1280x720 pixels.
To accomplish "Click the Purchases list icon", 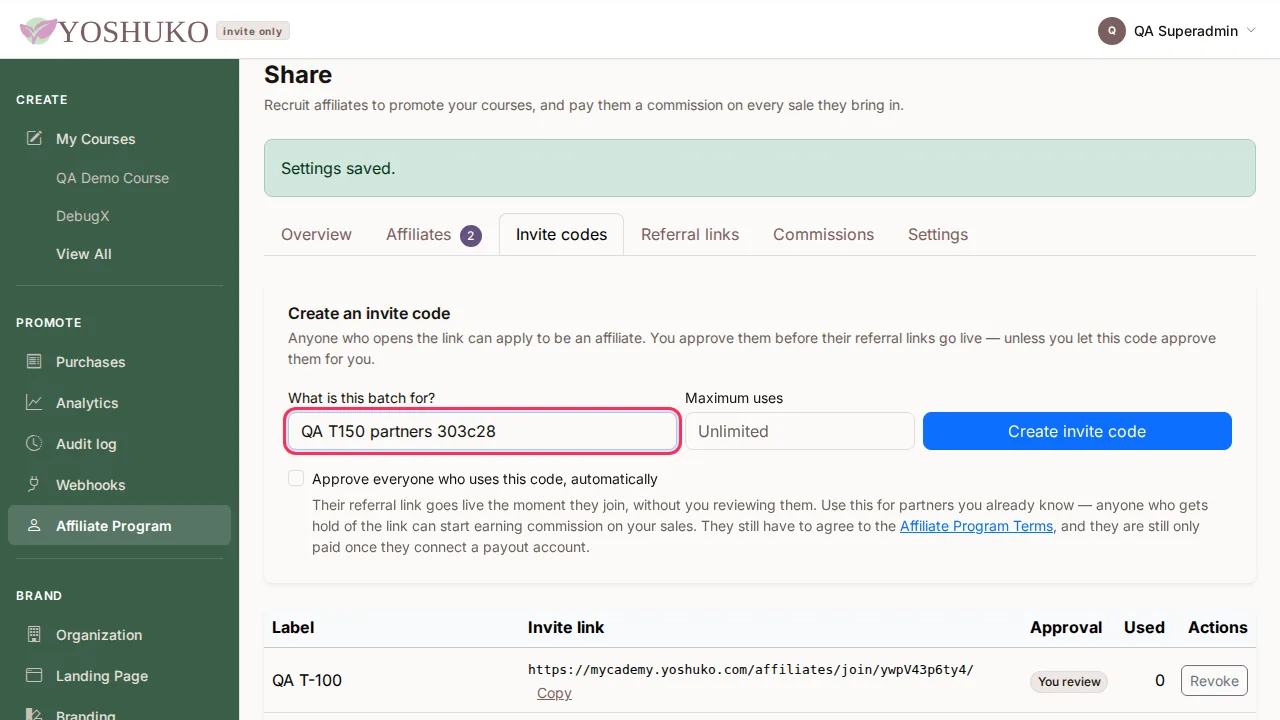I will 34,361.
